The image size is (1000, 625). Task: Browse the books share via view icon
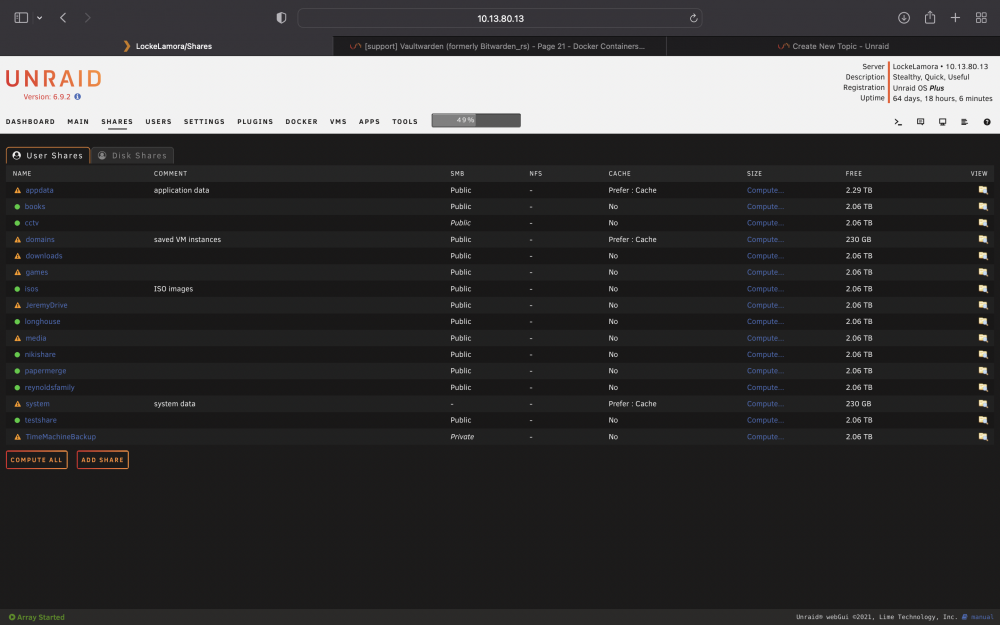coord(983,207)
